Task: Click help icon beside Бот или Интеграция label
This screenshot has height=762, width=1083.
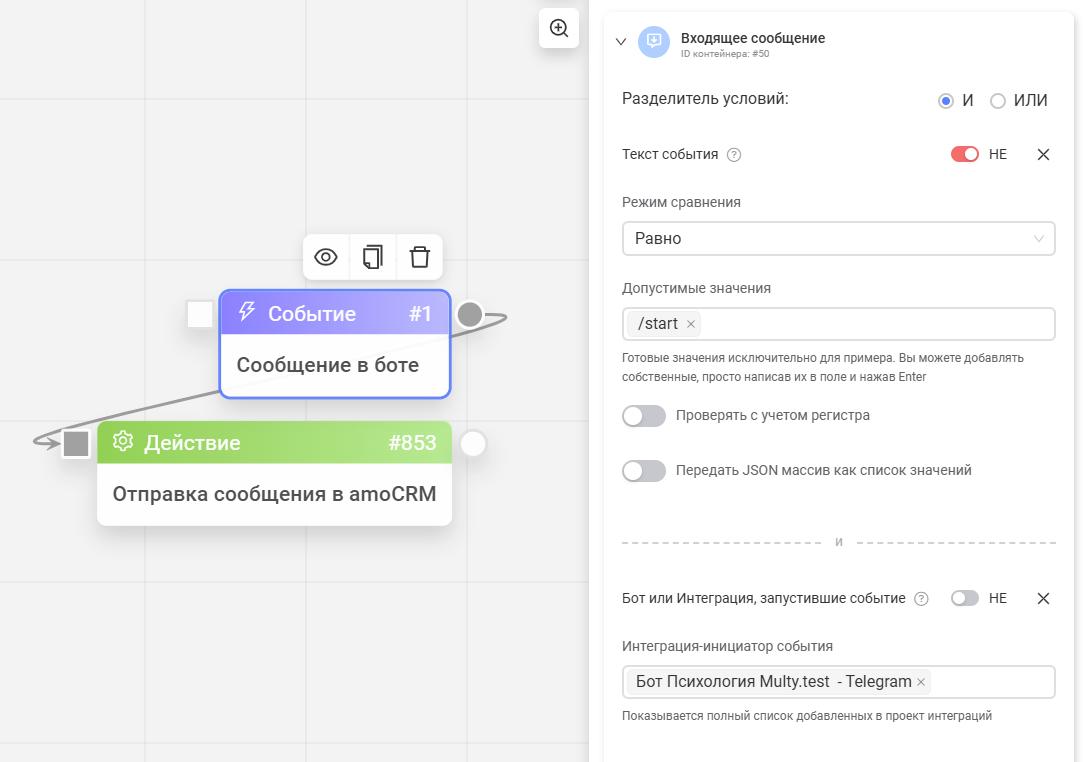Action: [x=922, y=598]
